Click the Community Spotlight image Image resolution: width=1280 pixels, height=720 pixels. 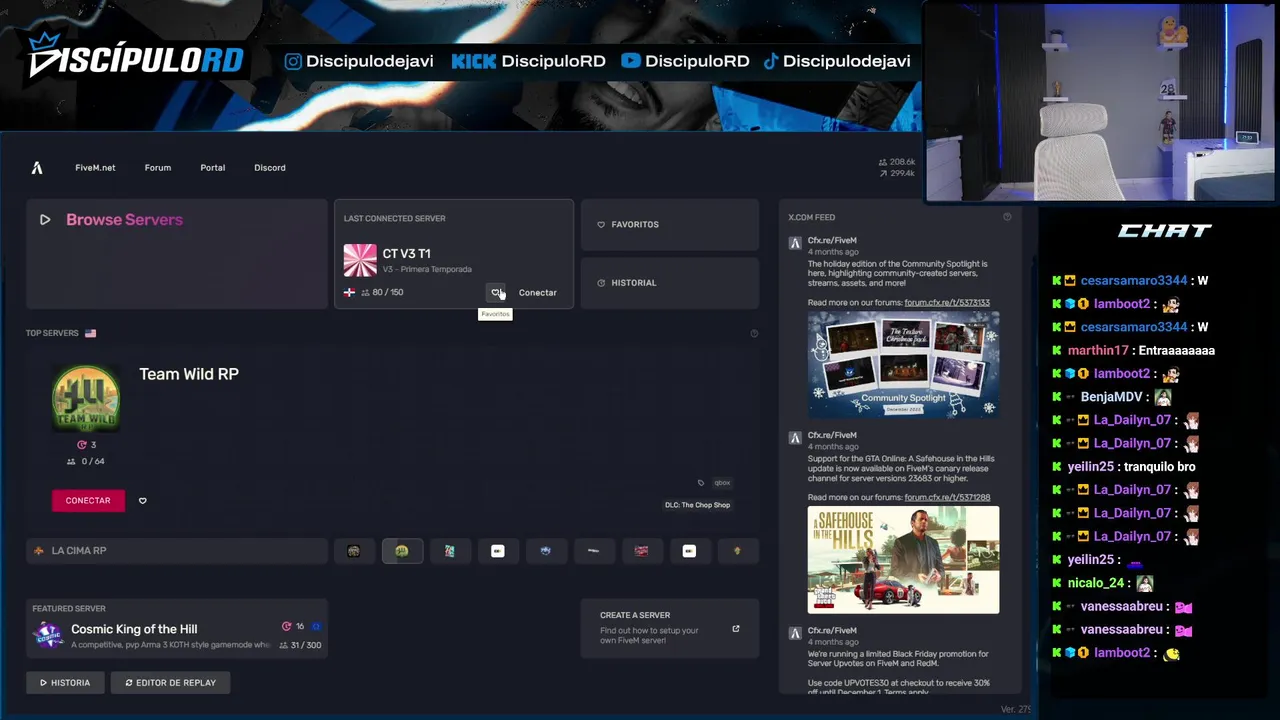click(903, 364)
